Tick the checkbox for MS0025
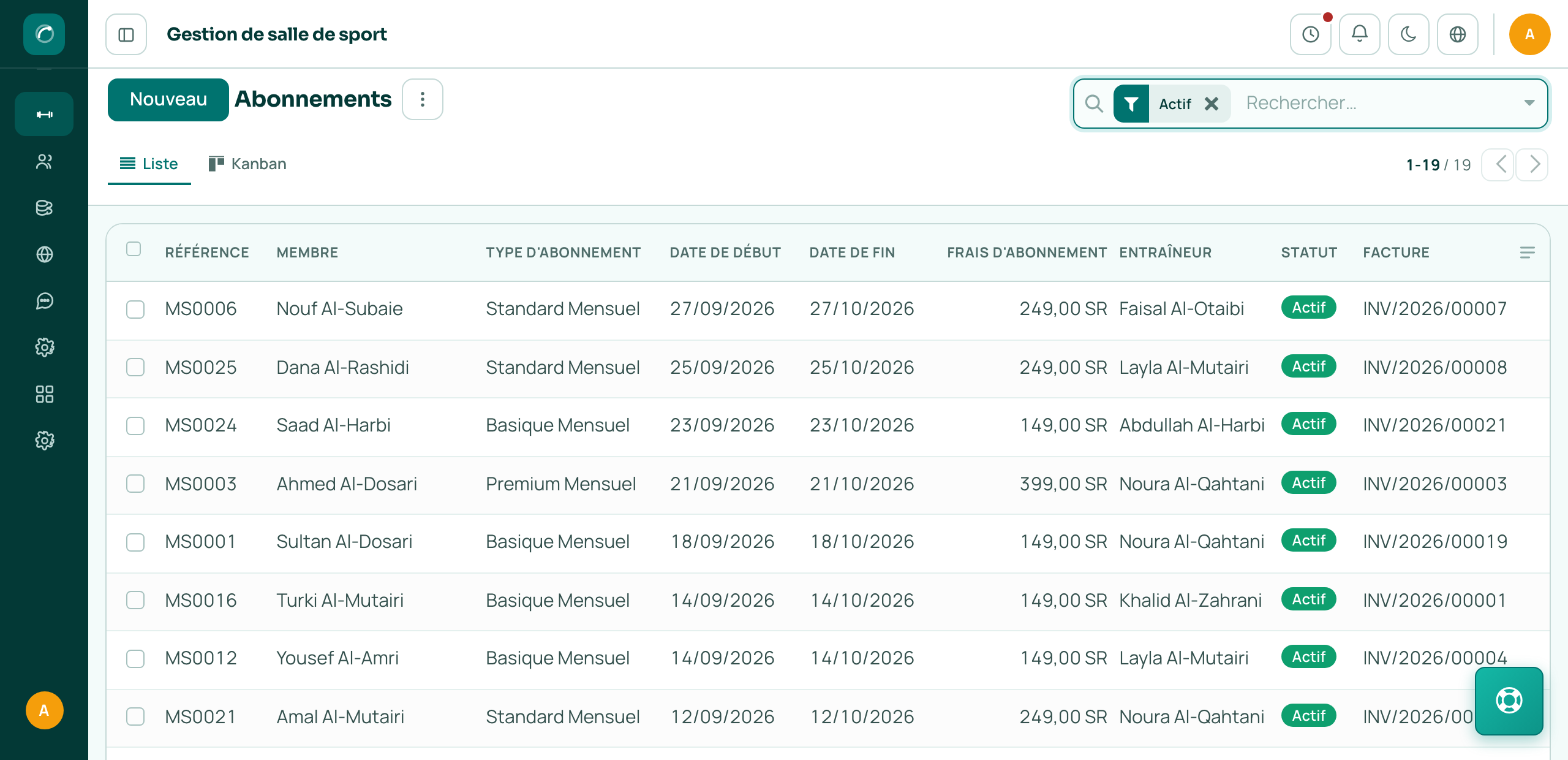This screenshot has height=760, width=1568. 135,367
